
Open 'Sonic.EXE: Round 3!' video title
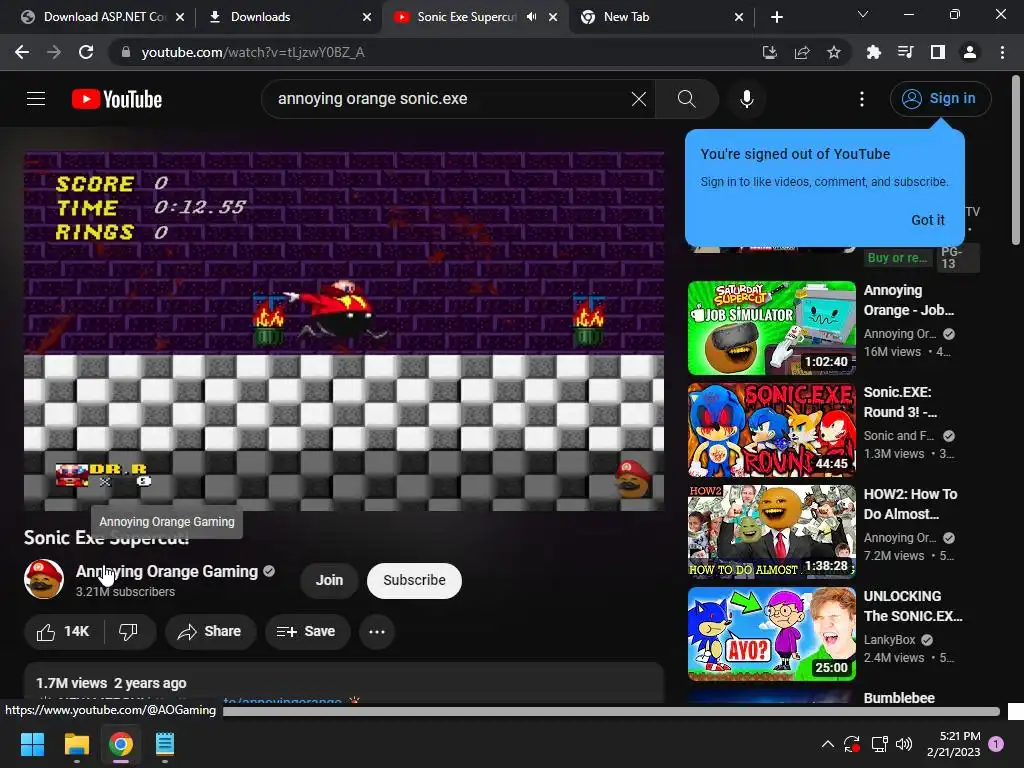pos(900,402)
